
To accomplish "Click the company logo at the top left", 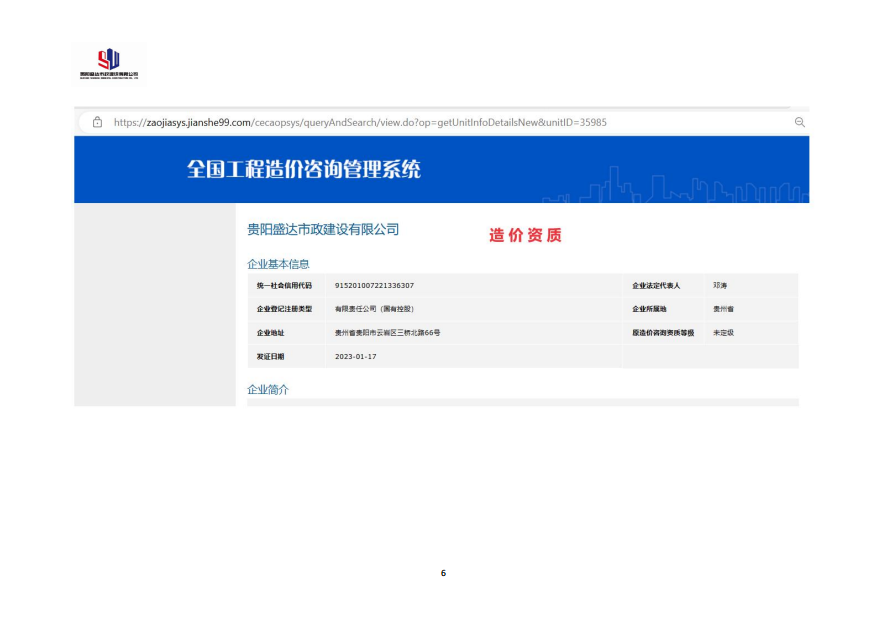I will click(x=109, y=64).
